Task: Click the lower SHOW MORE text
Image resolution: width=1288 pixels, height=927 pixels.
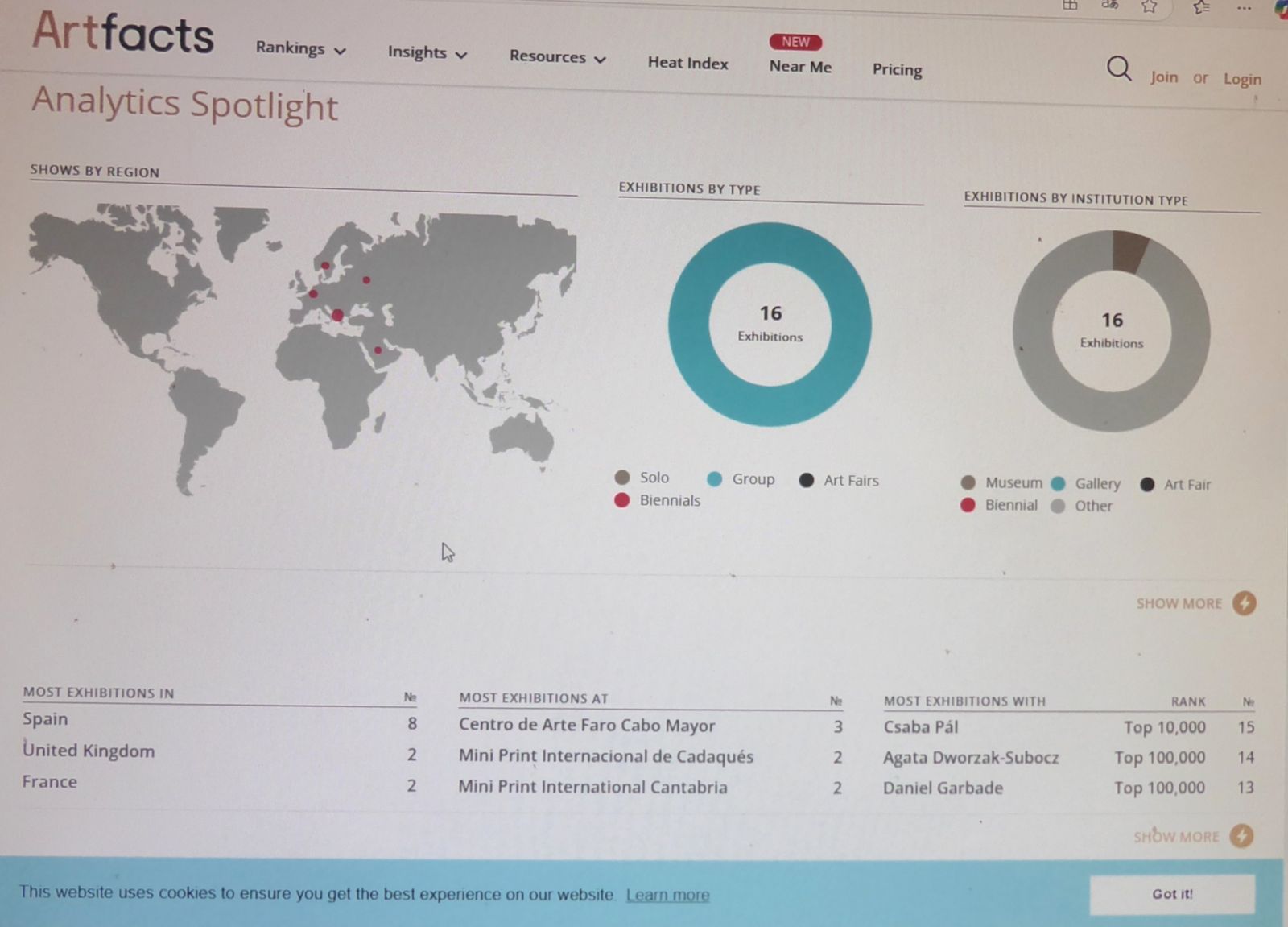Action: [x=1176, y=837]
